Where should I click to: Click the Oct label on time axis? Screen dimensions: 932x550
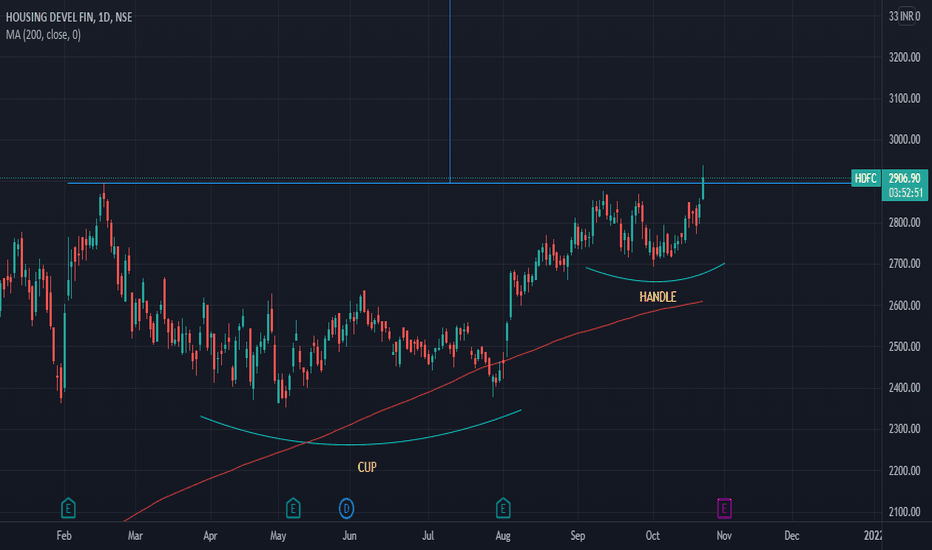point(653,536)
